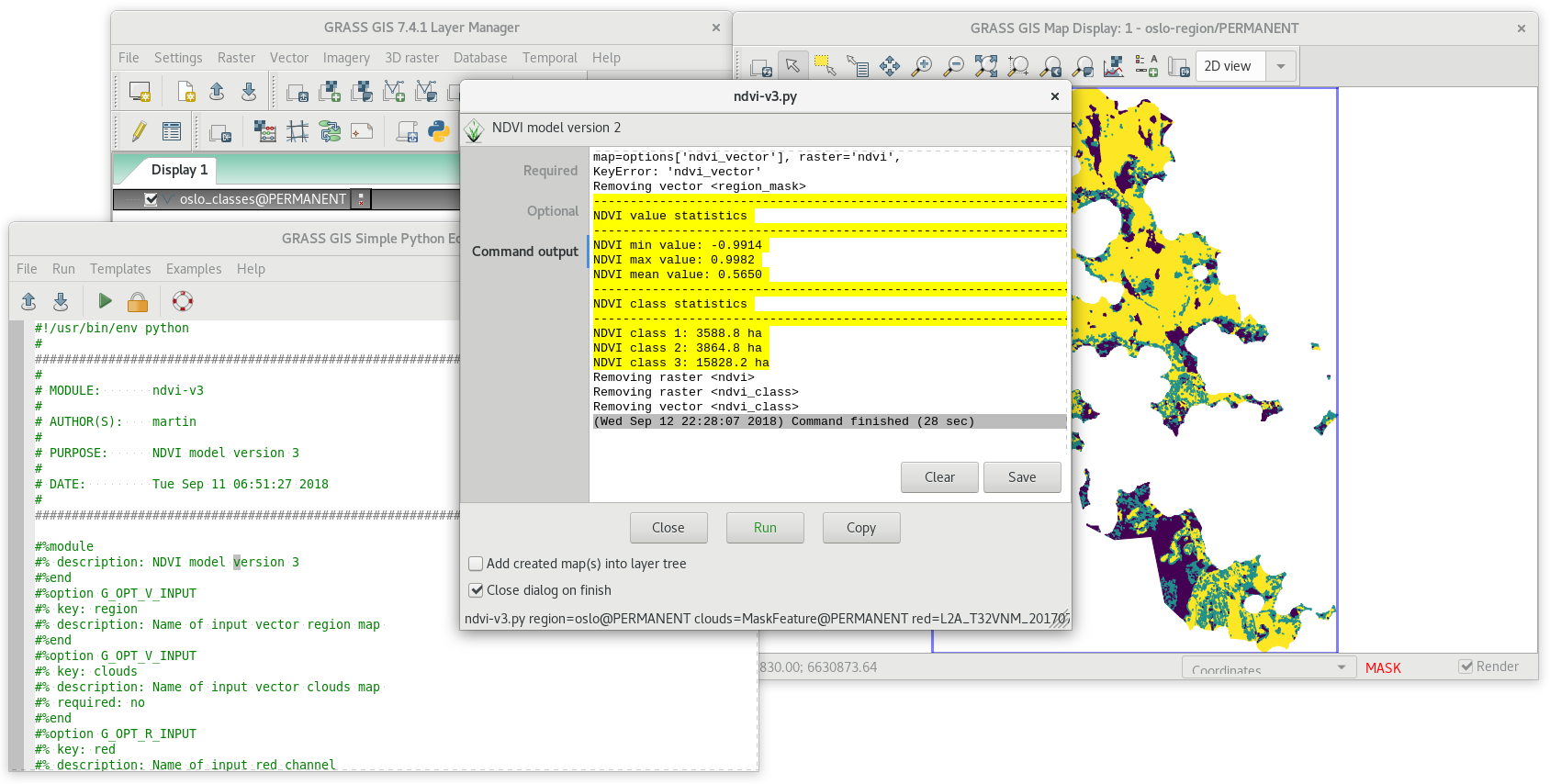The width and height of the screenshot is (1550, 784).
Task: Add map elements overlay icon
Action: tap(1146, 65)
